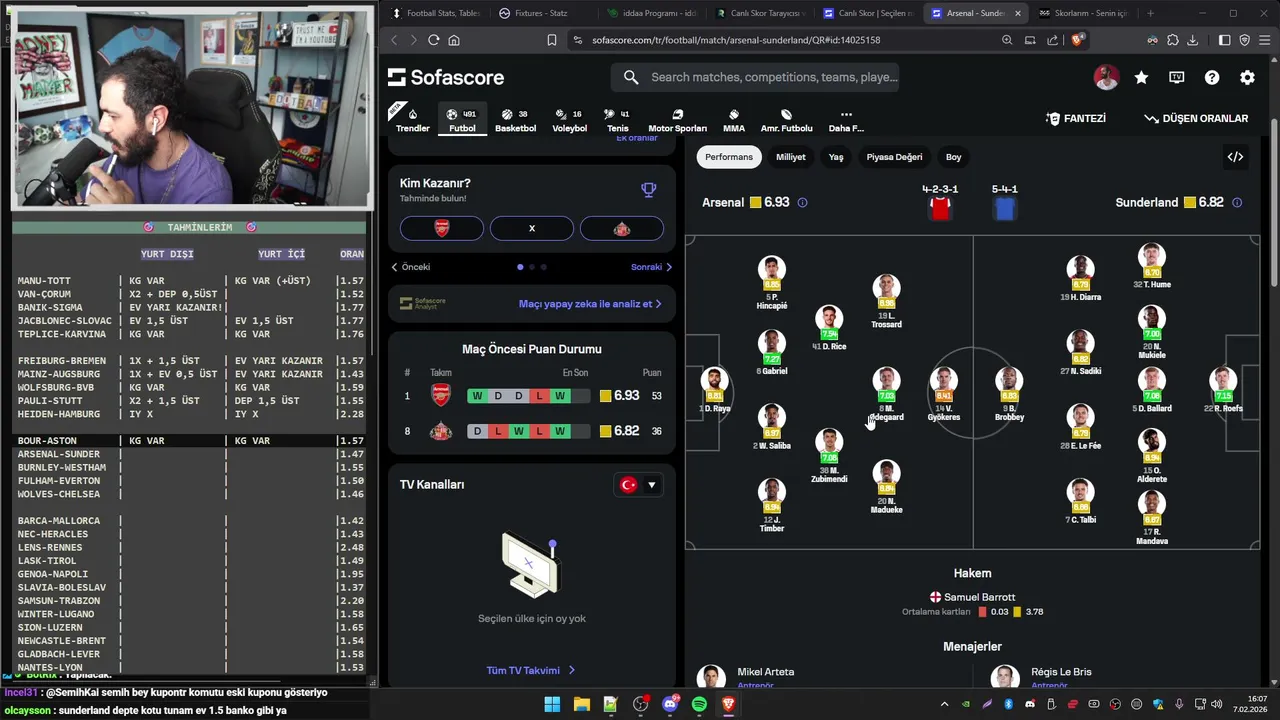Open Basketbol sport tab

click(x=515, y=120)
